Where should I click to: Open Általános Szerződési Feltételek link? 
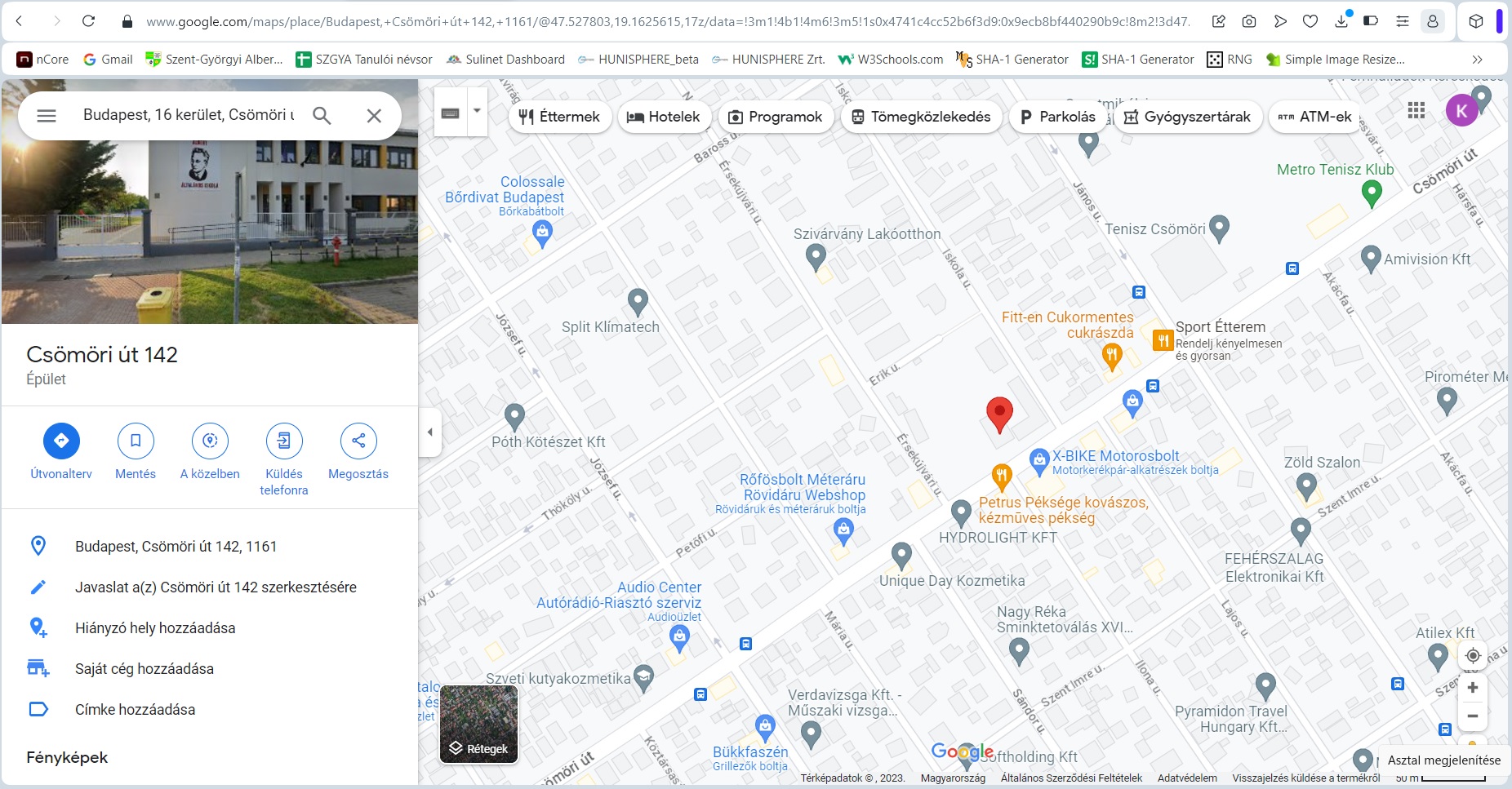(1071, 778)
